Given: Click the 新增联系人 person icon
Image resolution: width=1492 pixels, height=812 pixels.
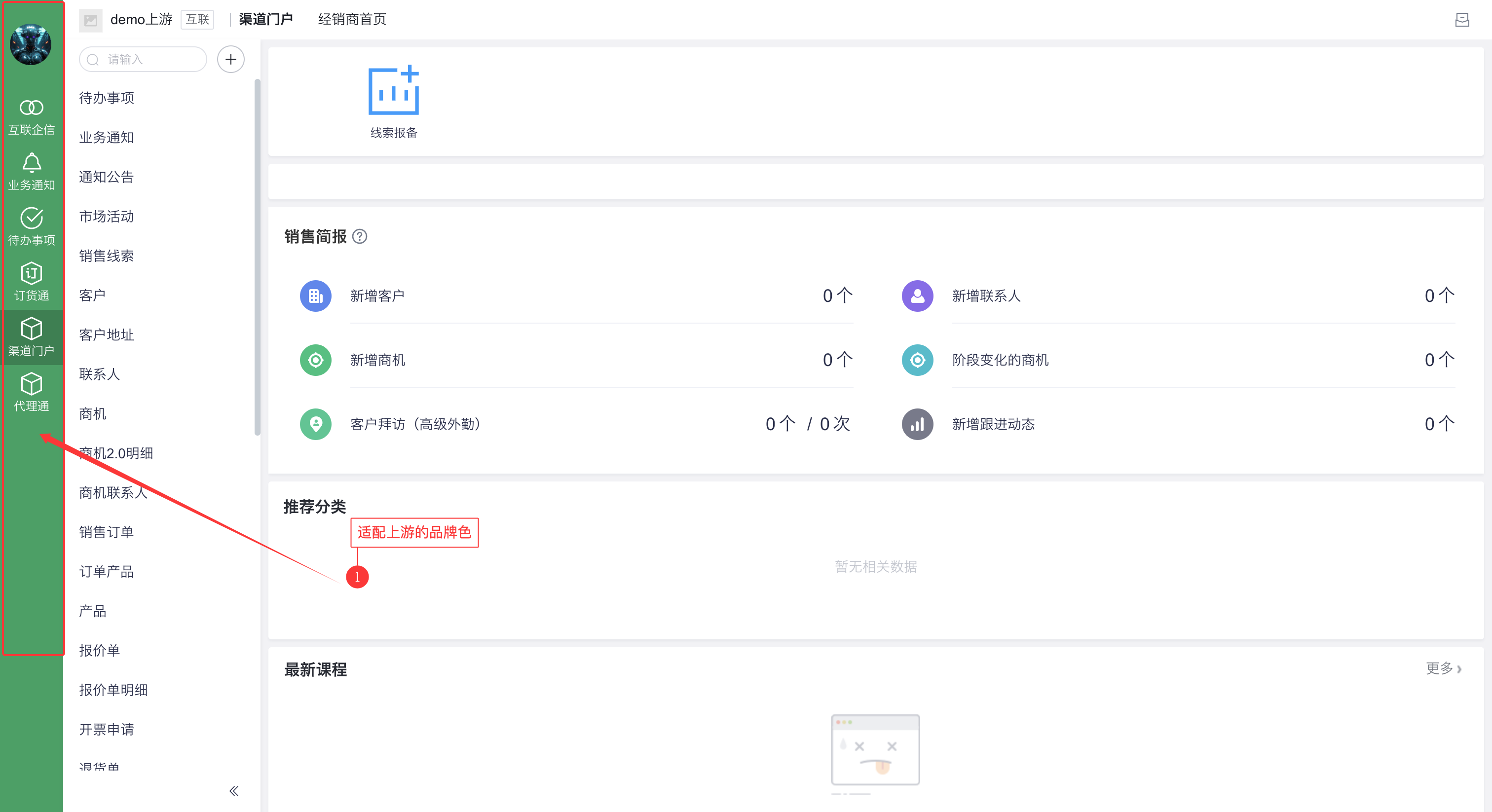Looking at the screenshot, I should click(917, 296).
